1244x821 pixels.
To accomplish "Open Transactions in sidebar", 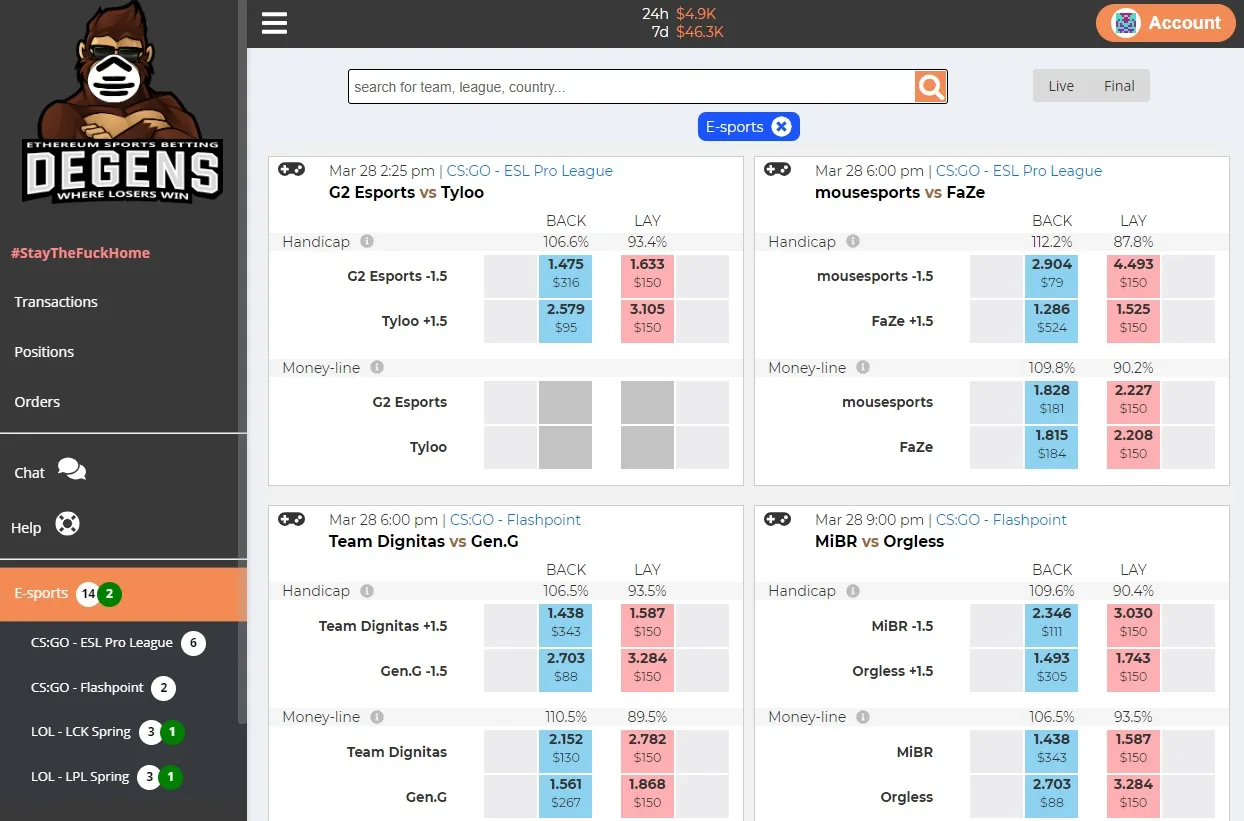I will pyautogui.click(x=56, y=302).
